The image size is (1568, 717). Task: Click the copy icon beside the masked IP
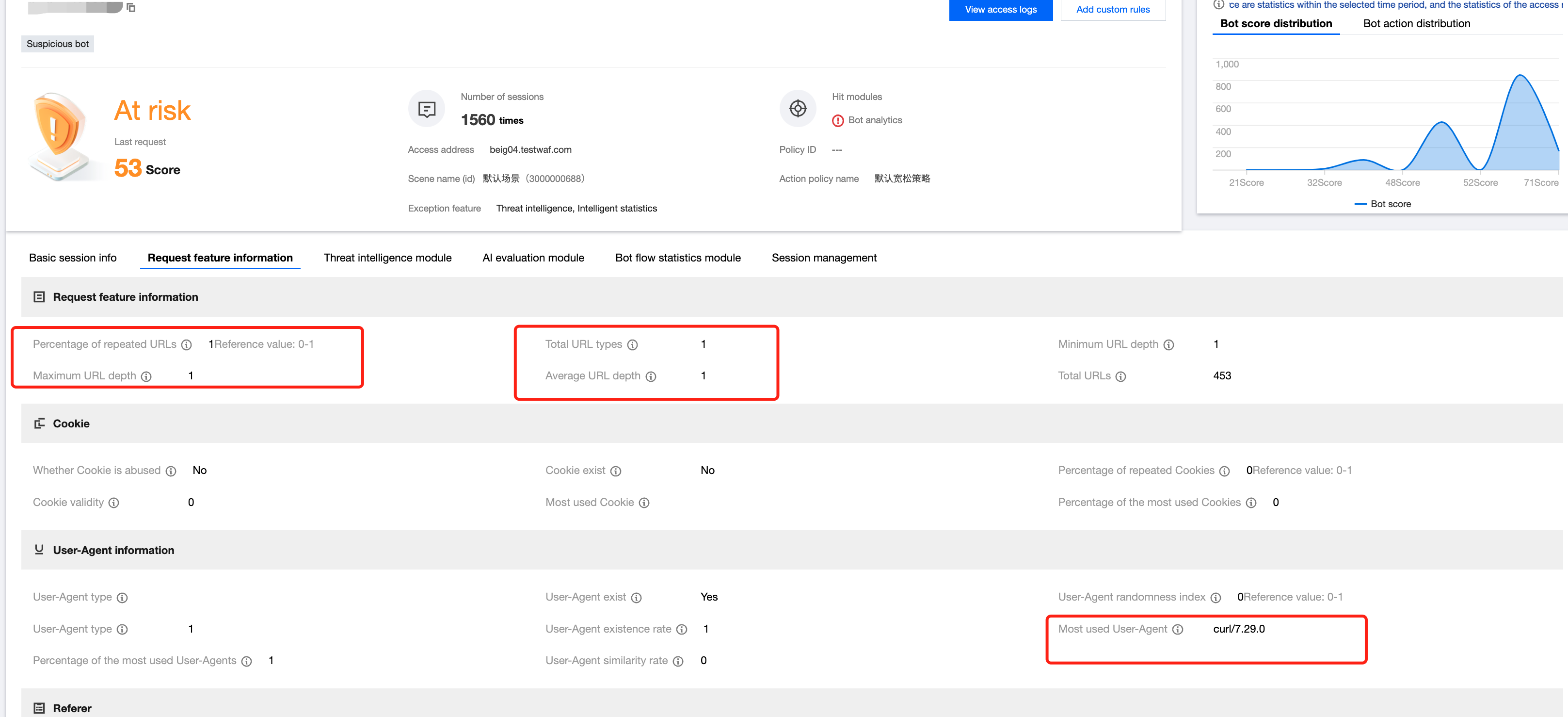point(131,7)
